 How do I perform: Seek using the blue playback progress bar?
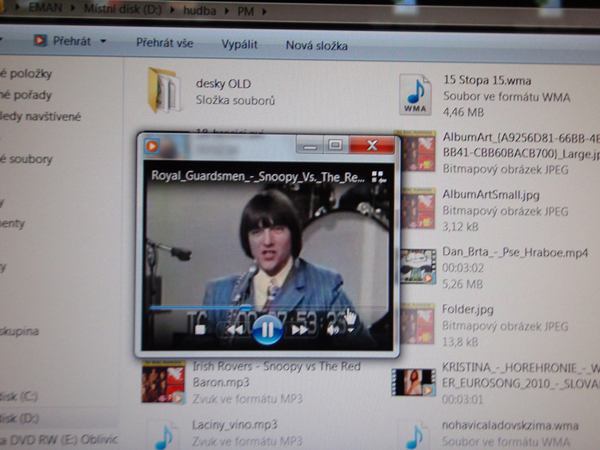tap(268, 307)
